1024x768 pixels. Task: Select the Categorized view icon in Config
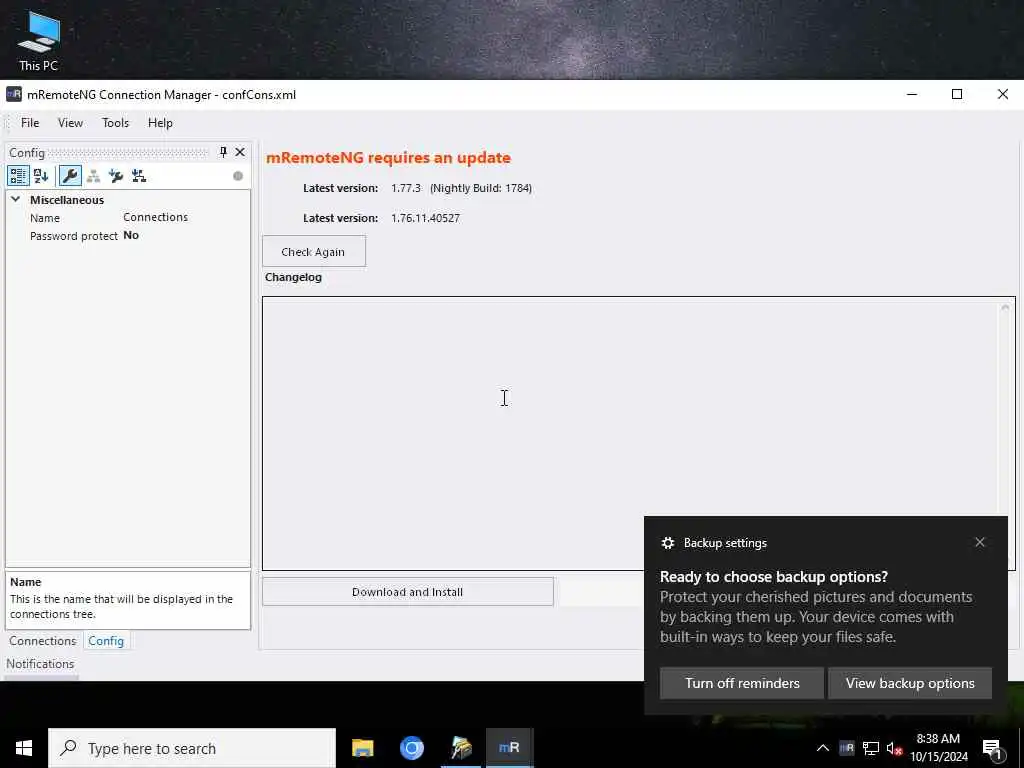[x=18, y=176]
